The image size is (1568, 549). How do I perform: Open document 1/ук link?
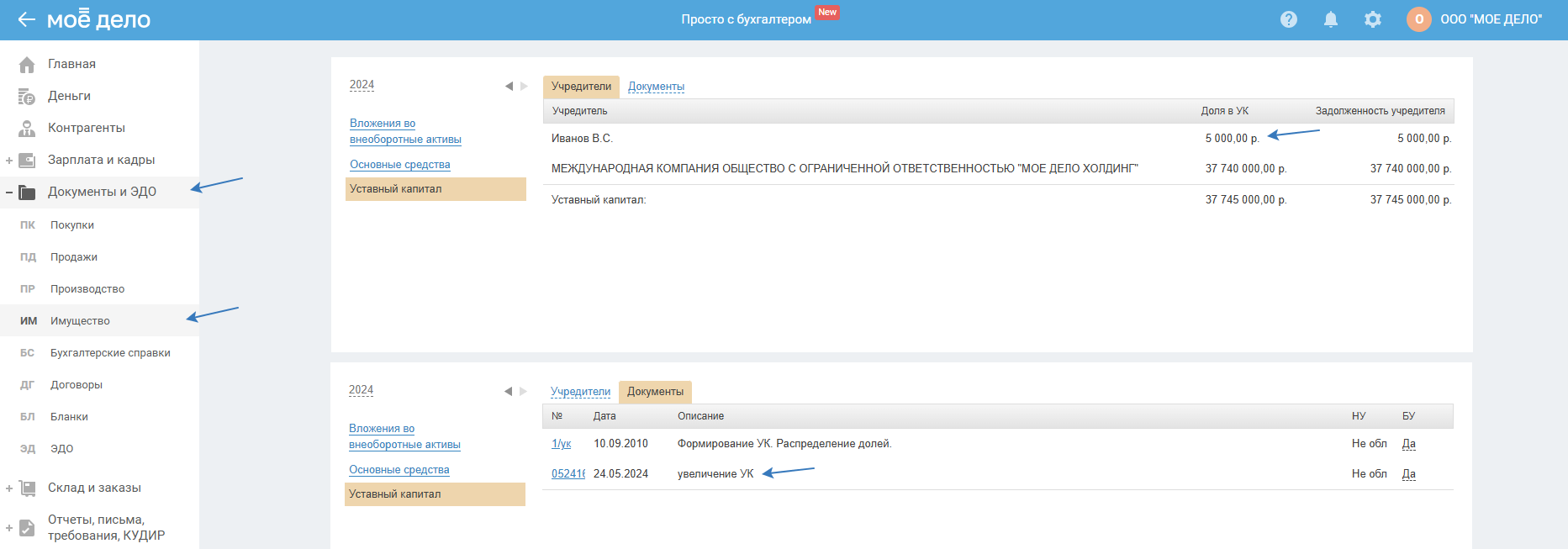(561, 444)
